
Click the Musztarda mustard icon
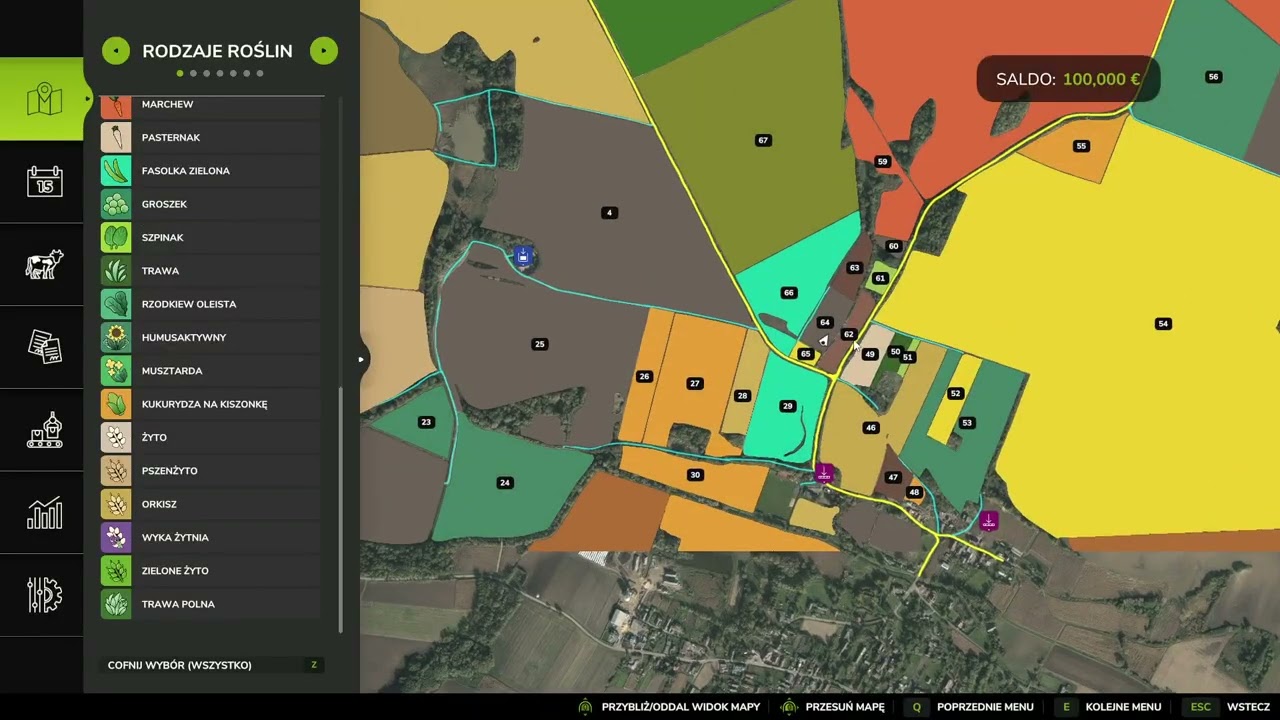click(116, 371)
